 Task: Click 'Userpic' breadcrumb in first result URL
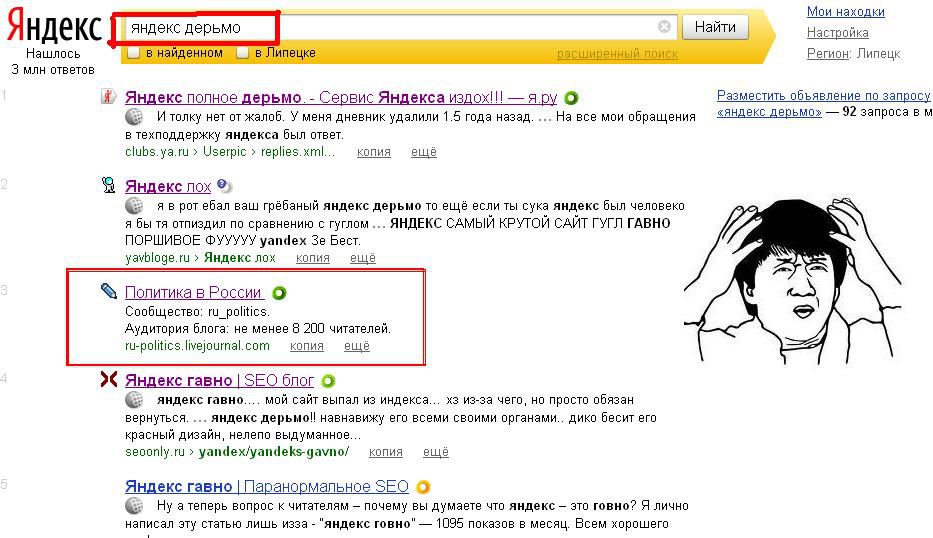point(224,152)
